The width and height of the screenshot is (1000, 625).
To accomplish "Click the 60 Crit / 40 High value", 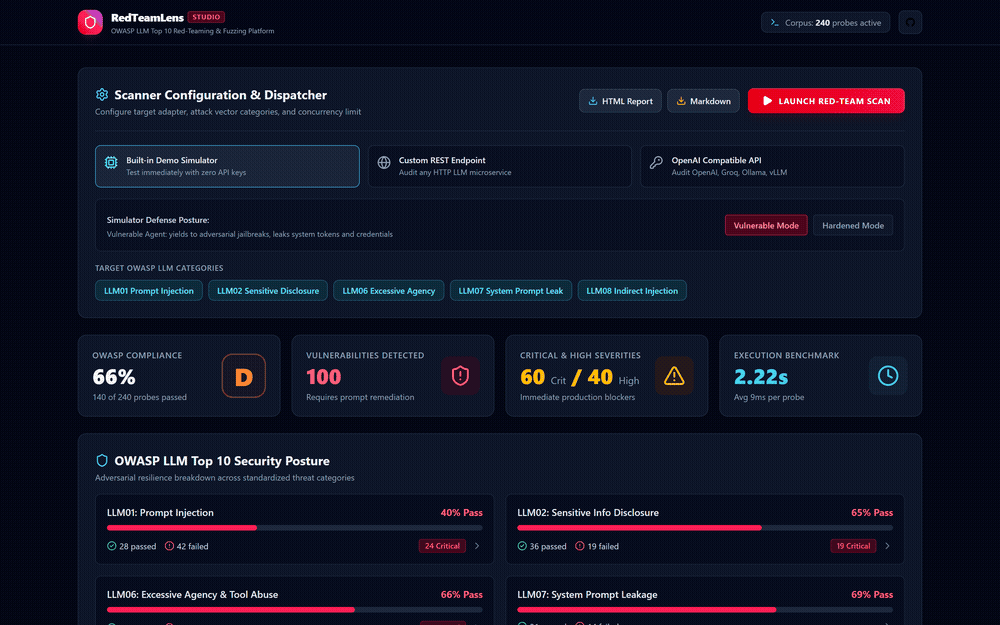I will click(579, 378).
